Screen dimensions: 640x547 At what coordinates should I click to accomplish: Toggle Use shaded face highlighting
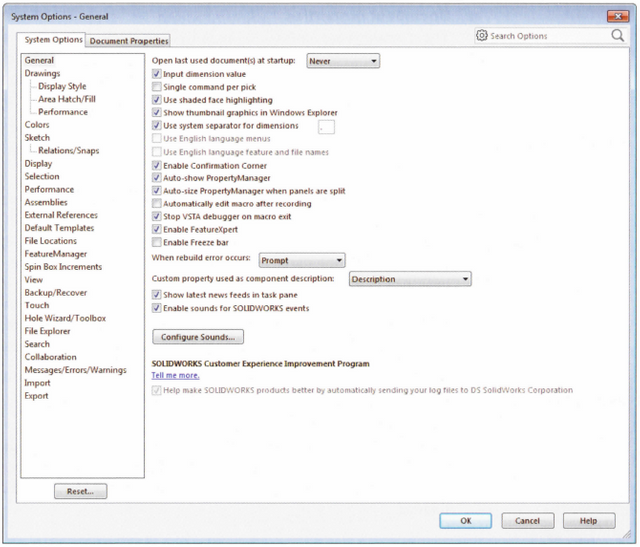coord(157,100)
